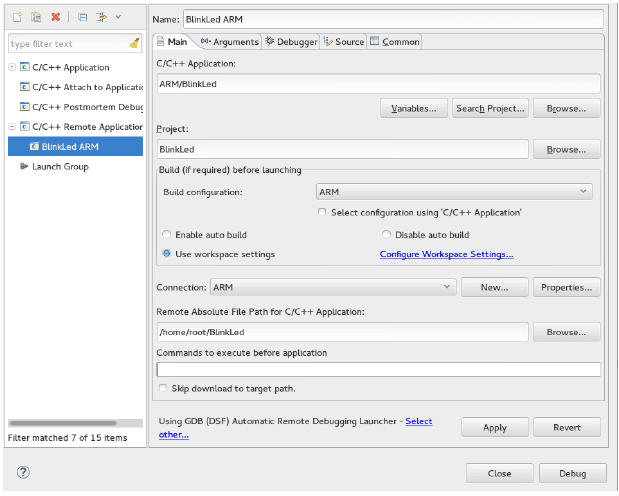Image resolution: width=619 pixels, height=496 pixels.
Task: Delete selected launch configuration with red X
Action: [x=55, y=17]
